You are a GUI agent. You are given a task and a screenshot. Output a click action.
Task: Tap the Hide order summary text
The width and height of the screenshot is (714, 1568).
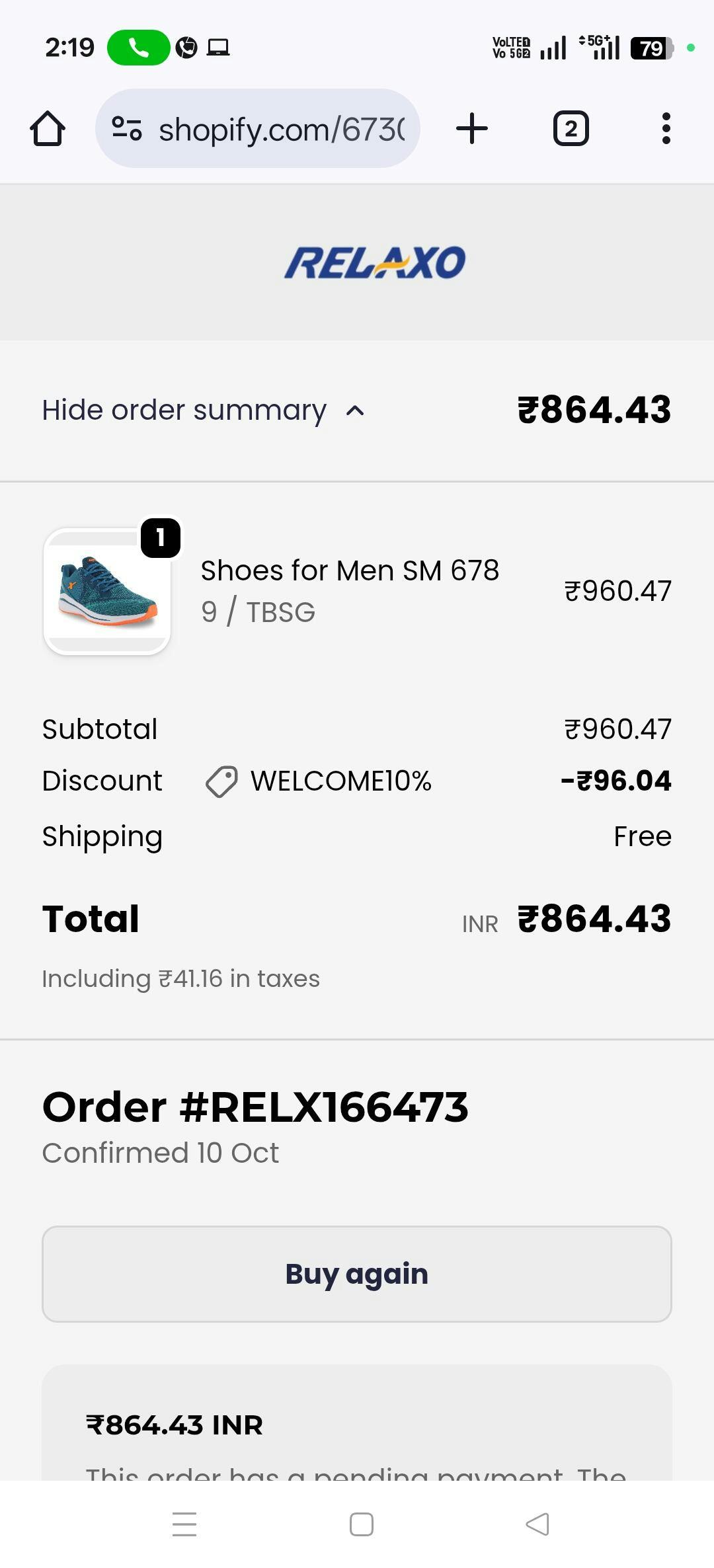[184, 411]
